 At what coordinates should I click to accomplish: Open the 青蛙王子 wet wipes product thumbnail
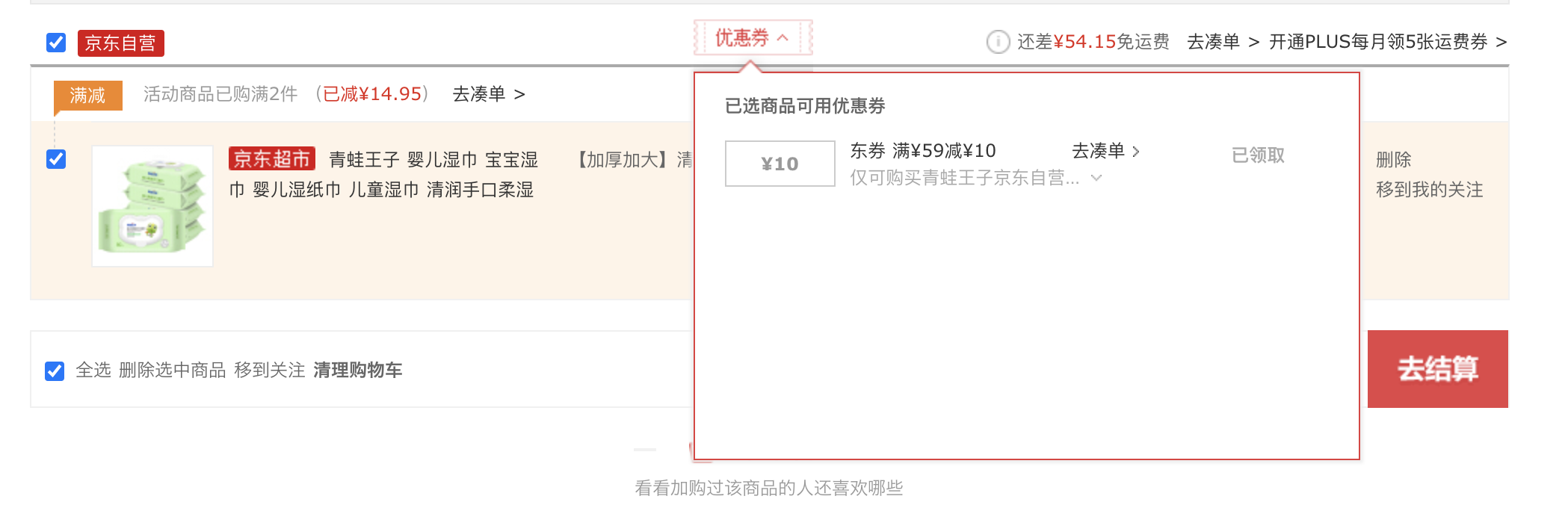(x=152, y=206)
